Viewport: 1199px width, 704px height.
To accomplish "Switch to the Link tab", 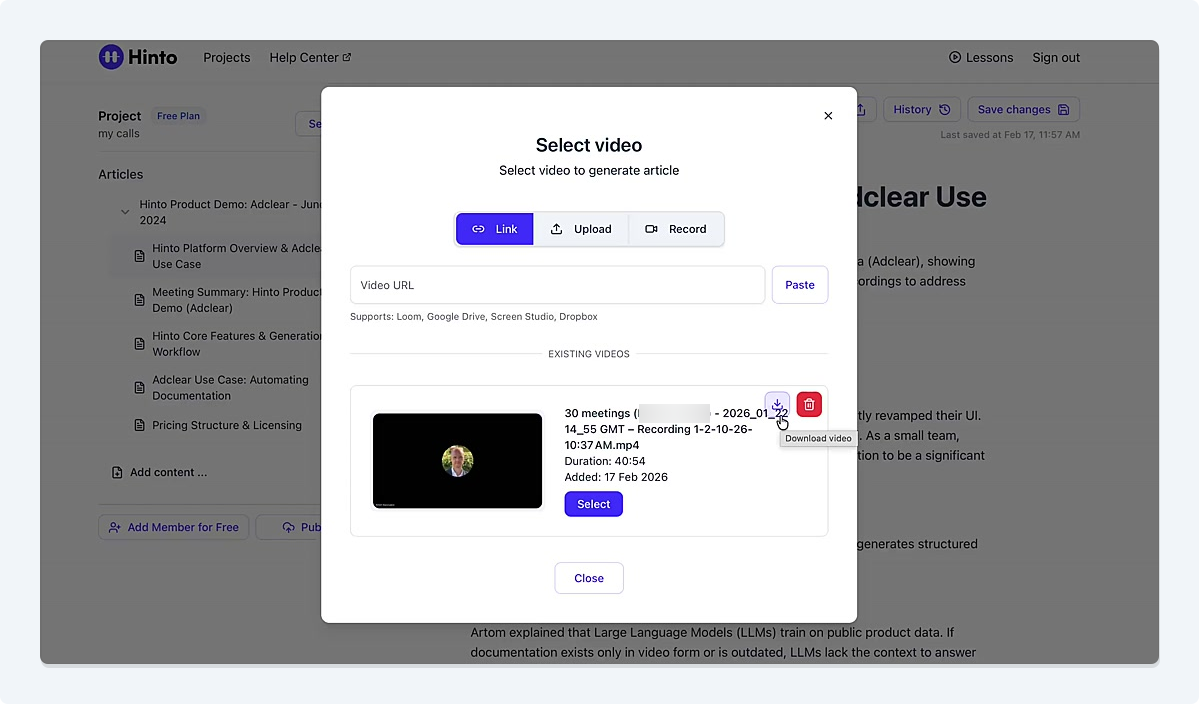I will (x=495, y=229).
